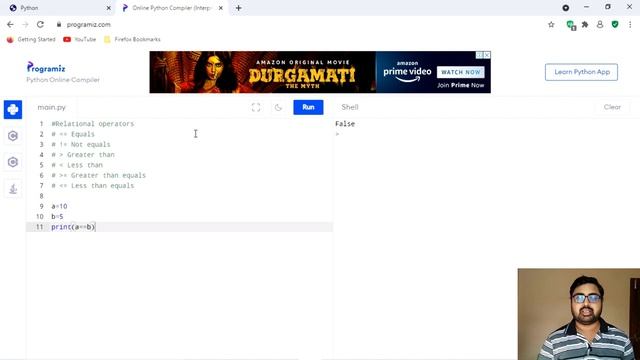Viewport: 640px width, 360px height.
Task: Go forward in browser history
Action: 25,24
